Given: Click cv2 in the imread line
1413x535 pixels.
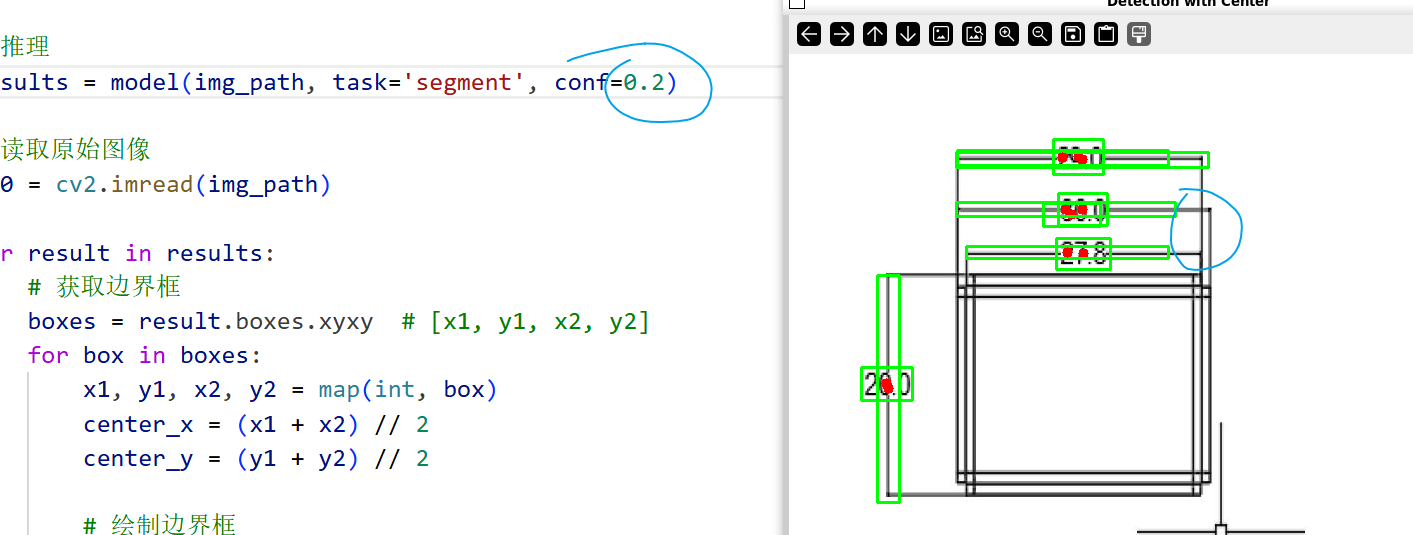Looking at the screenshot, I should coord(76,185).
